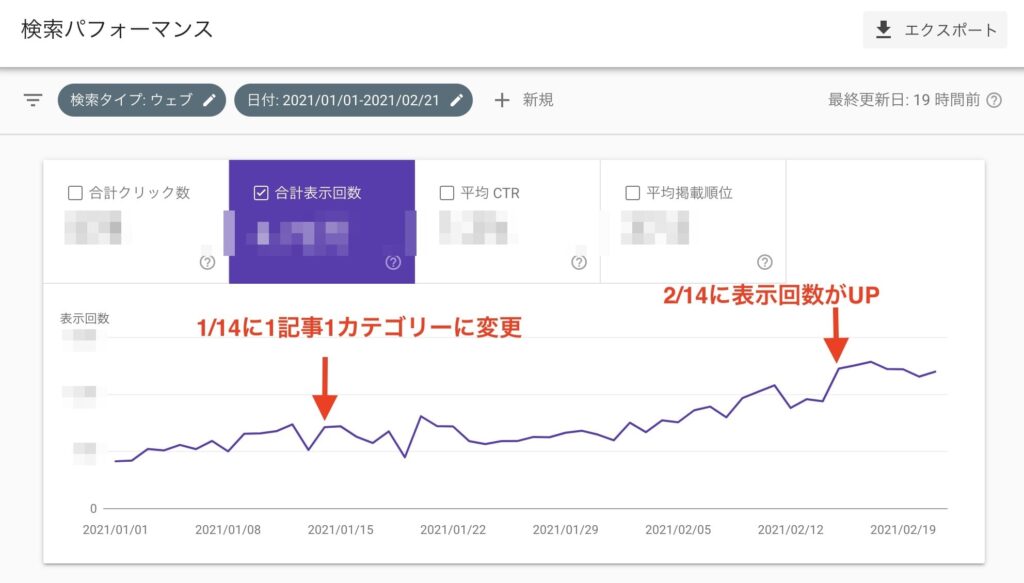Click the 検索パフォーマンス page title
The image size is (1024, 583).
pos(117,29)
